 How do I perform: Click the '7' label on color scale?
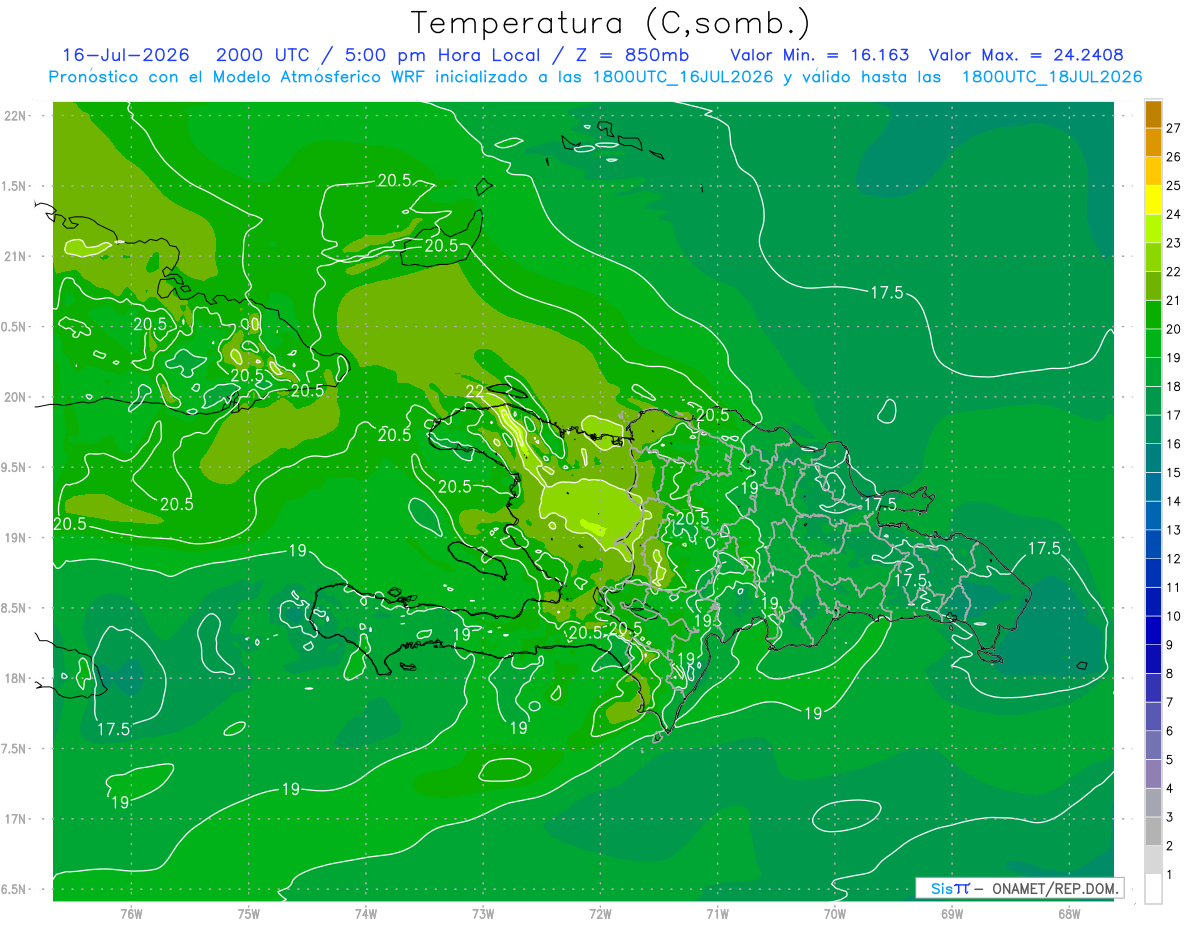(1170, 703)
